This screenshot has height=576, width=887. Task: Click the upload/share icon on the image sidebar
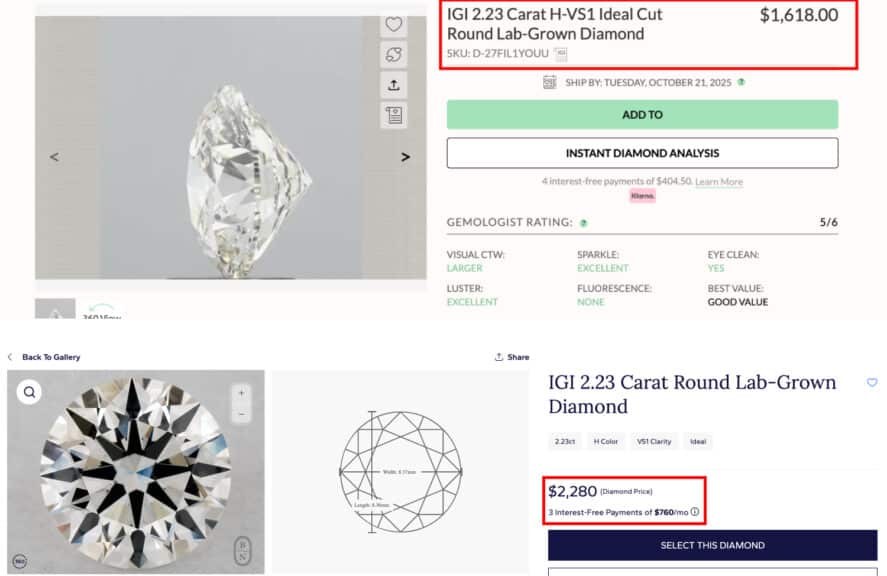[394, 86]
